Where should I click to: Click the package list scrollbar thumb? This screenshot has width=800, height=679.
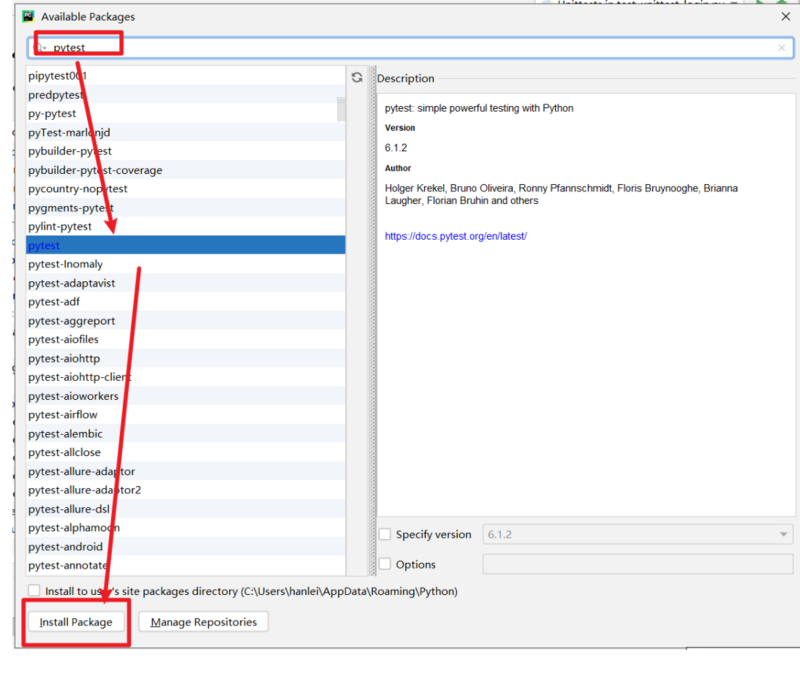point(341,109)
